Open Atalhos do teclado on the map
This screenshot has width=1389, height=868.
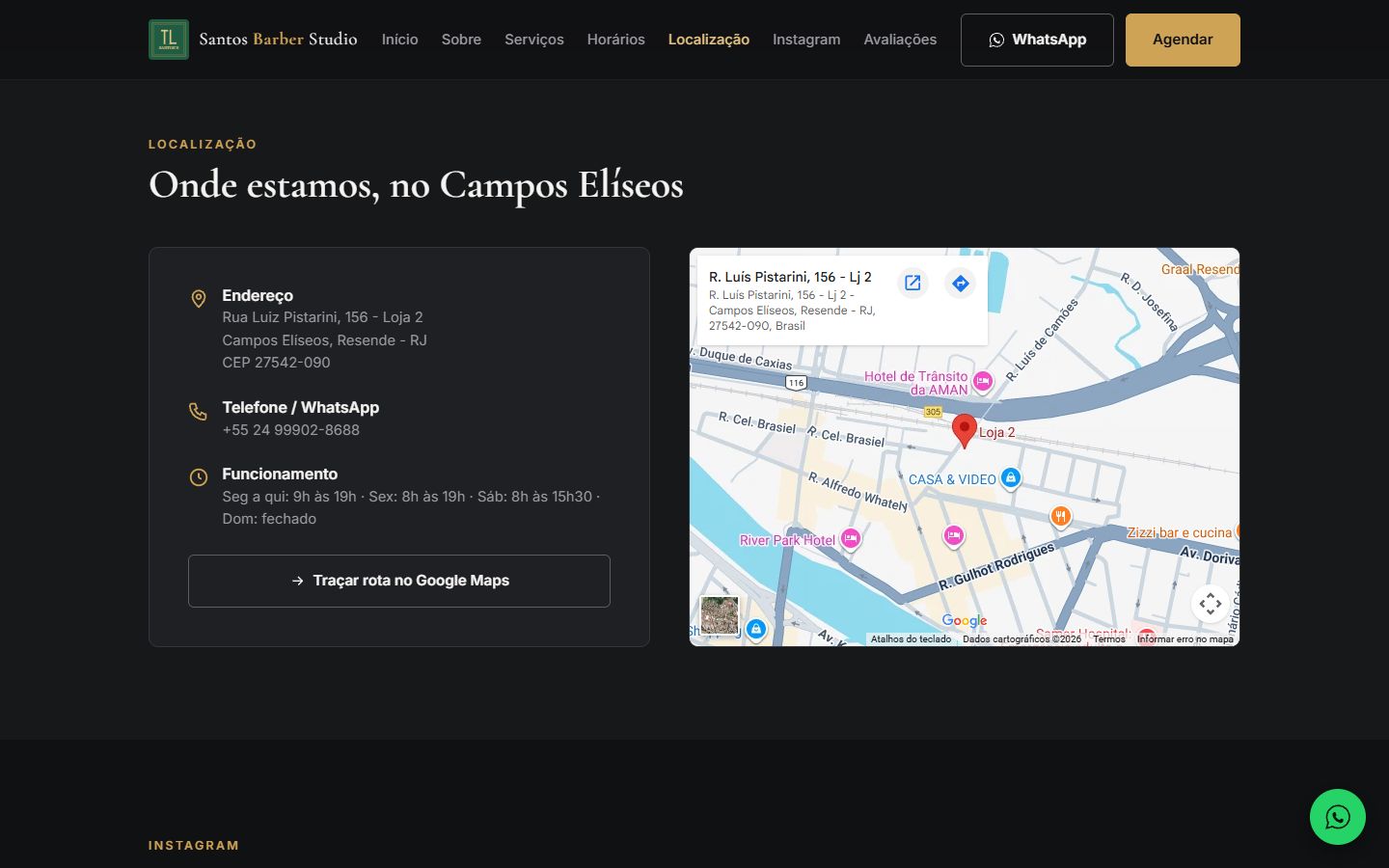tap(911, 639)
